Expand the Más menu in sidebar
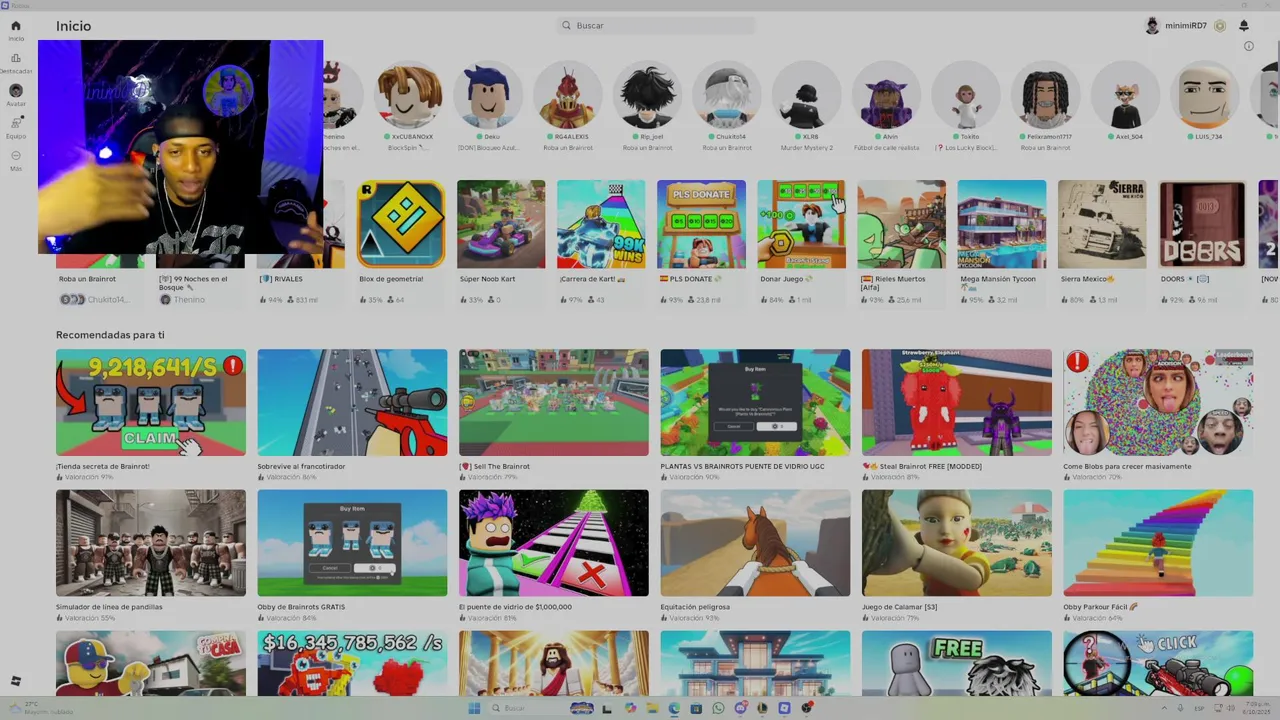This screenshot has width=1280, height=720. (15, 155)
